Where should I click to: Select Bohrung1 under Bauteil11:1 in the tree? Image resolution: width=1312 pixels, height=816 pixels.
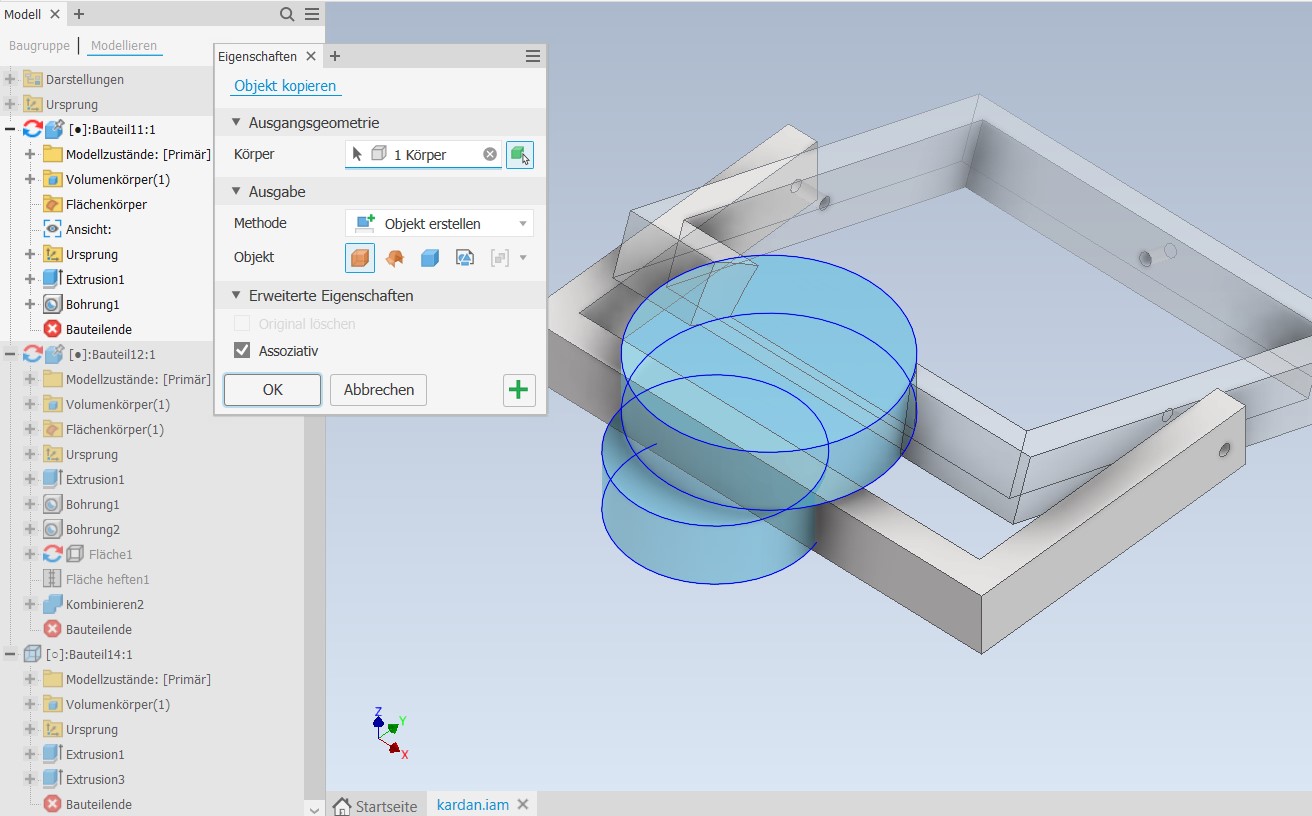92,304
